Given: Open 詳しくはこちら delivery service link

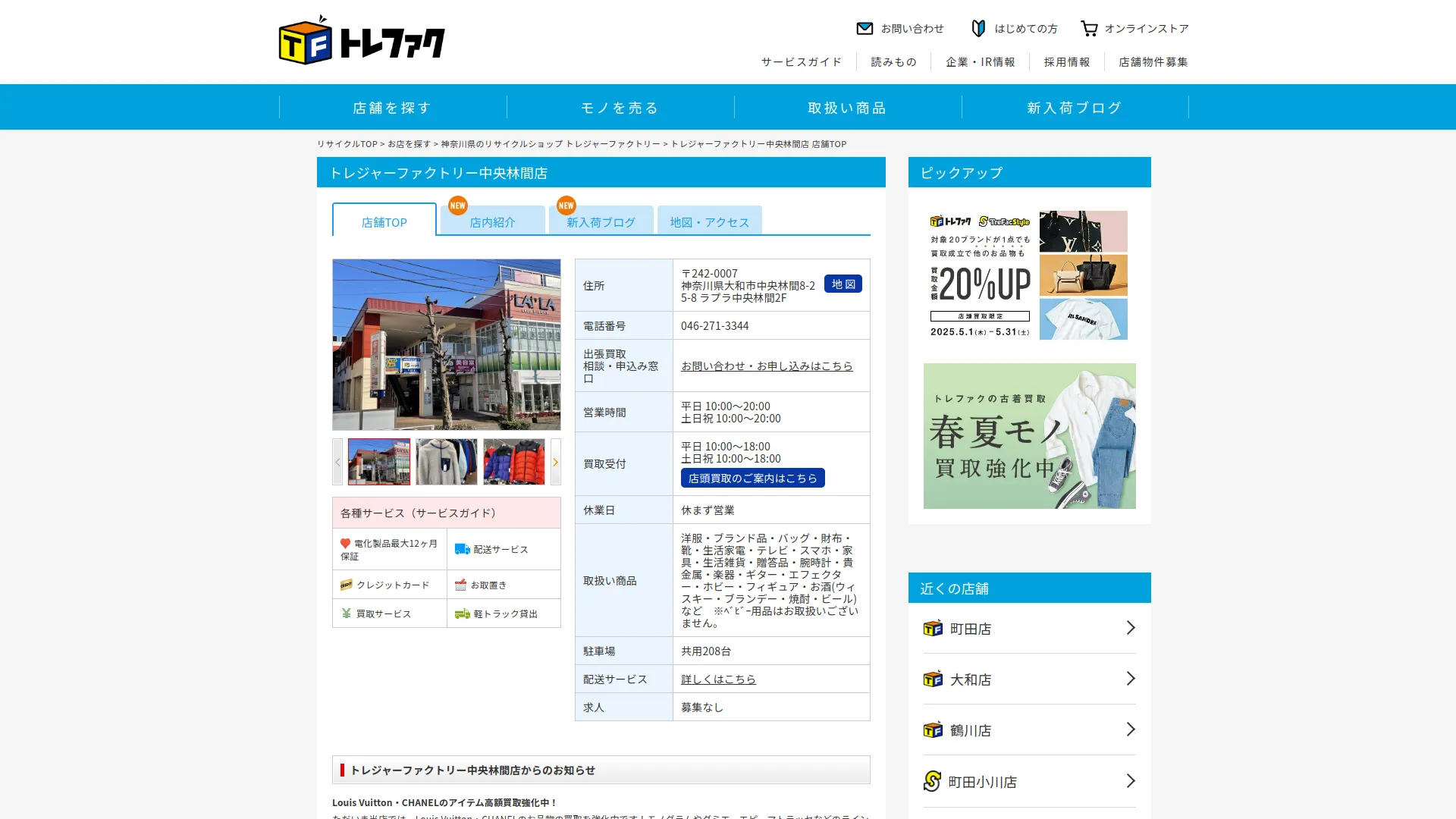Looking at the screenshot, I should (719, 679).
